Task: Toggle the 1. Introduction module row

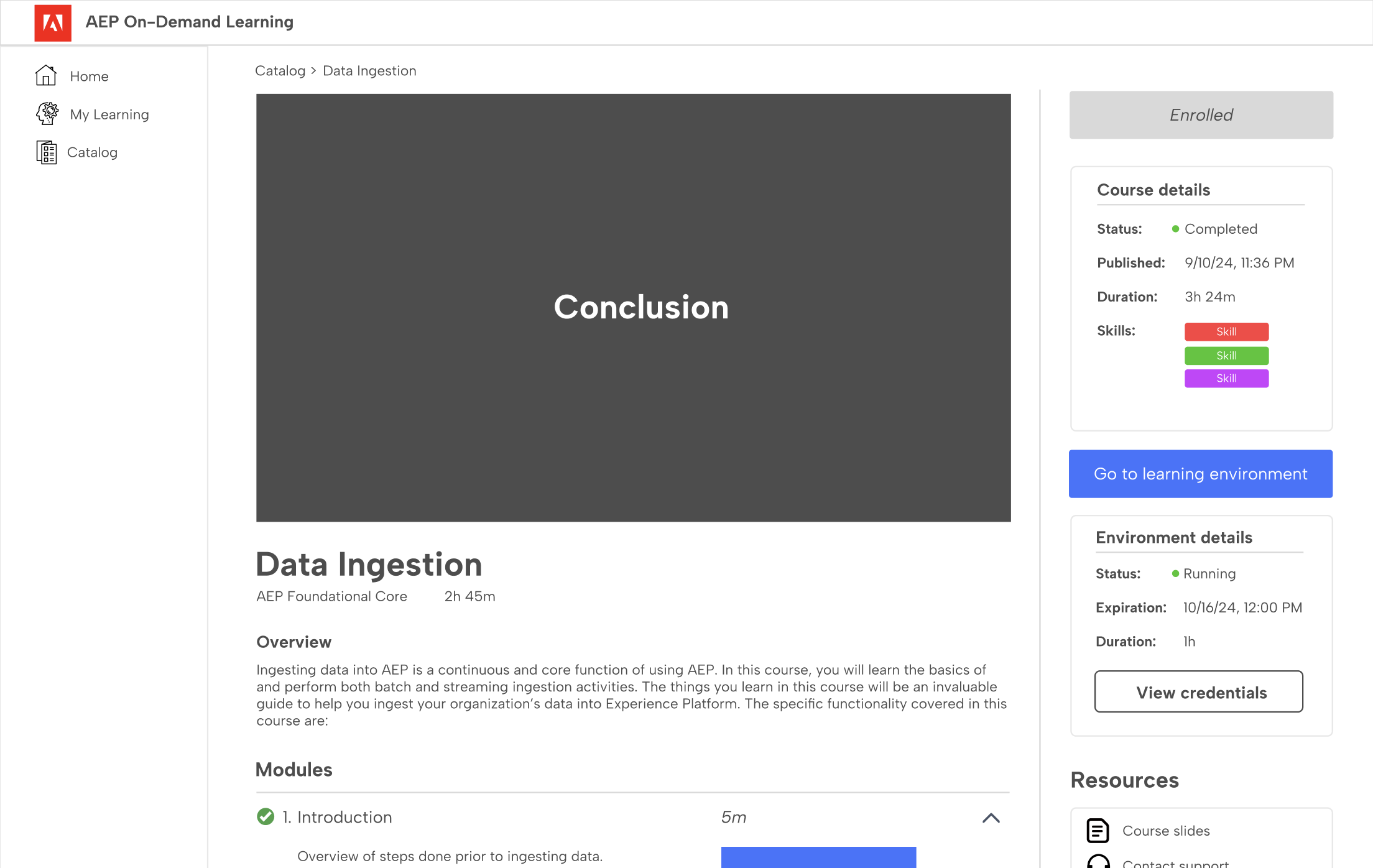Action: click(x=633, y=817)
